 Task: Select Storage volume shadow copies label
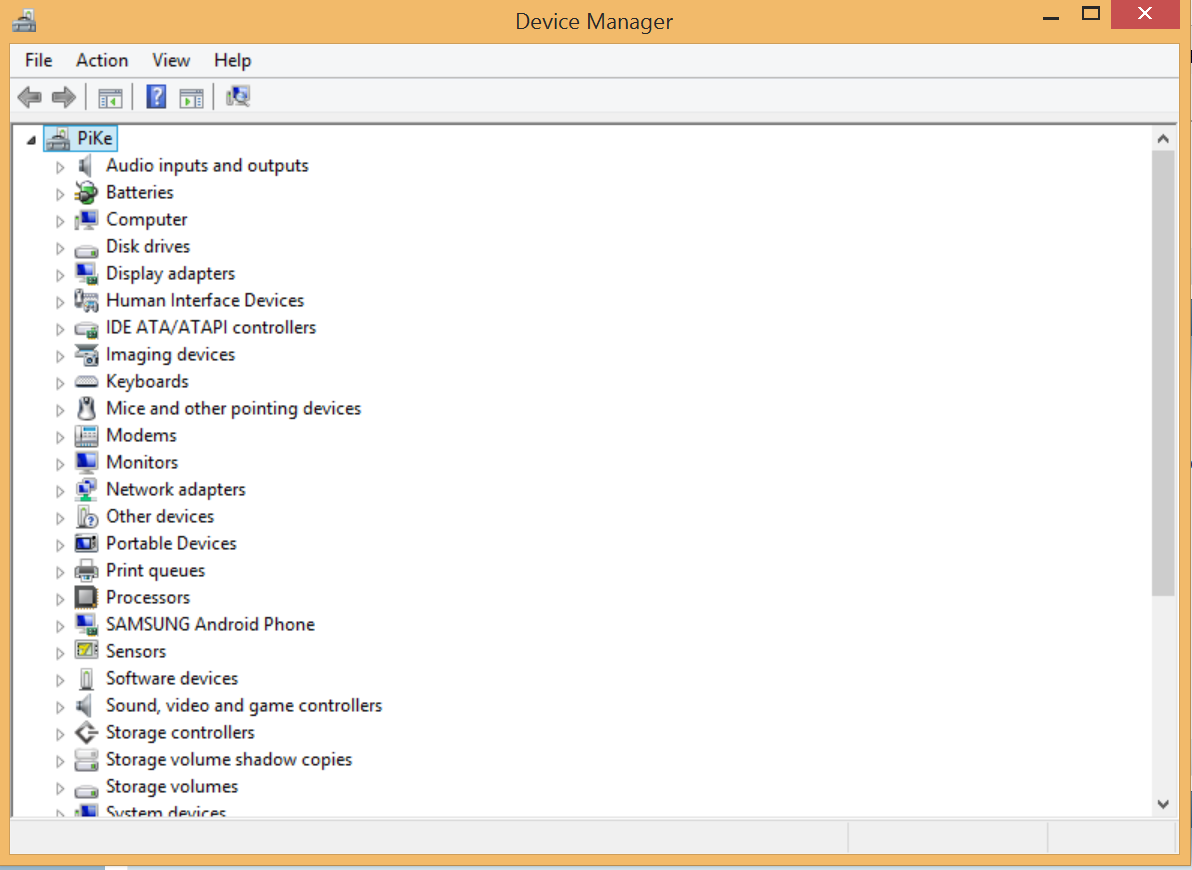tap(229, 760)
